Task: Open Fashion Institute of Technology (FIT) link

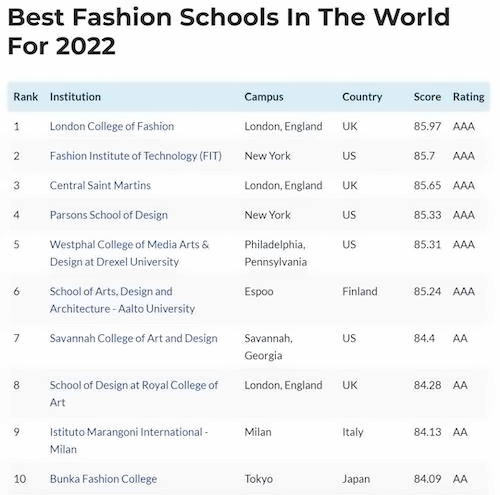Action: coord(136,156)
